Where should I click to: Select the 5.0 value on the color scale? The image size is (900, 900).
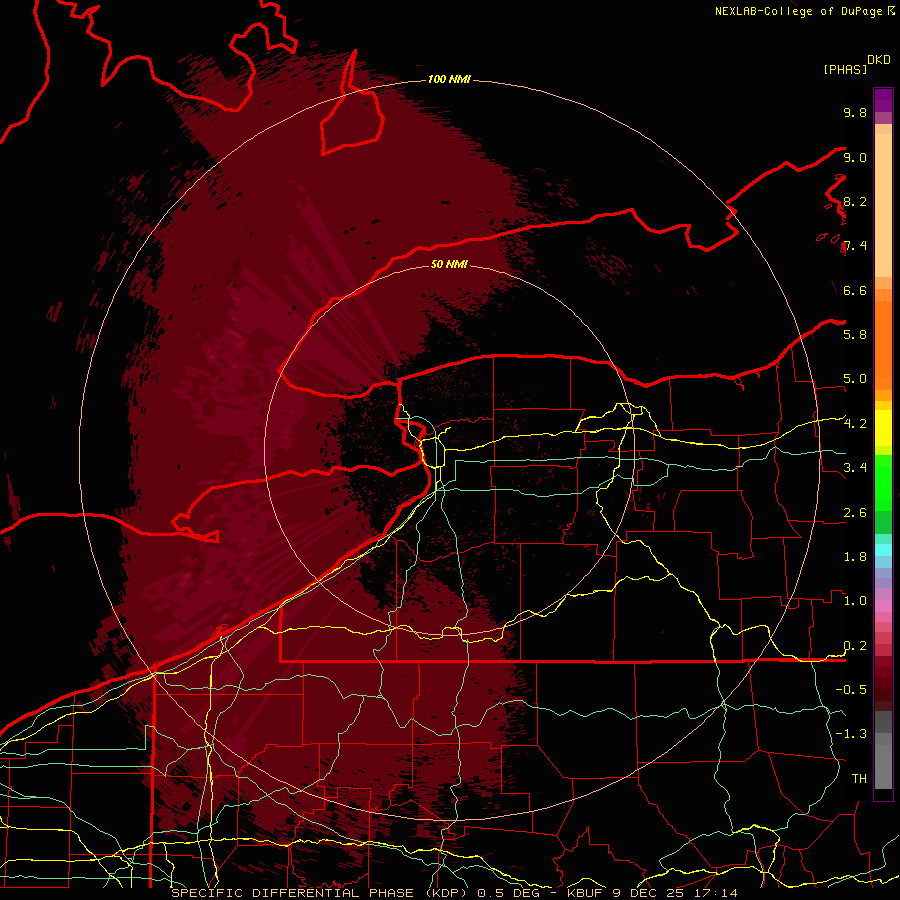coord(855,379)
